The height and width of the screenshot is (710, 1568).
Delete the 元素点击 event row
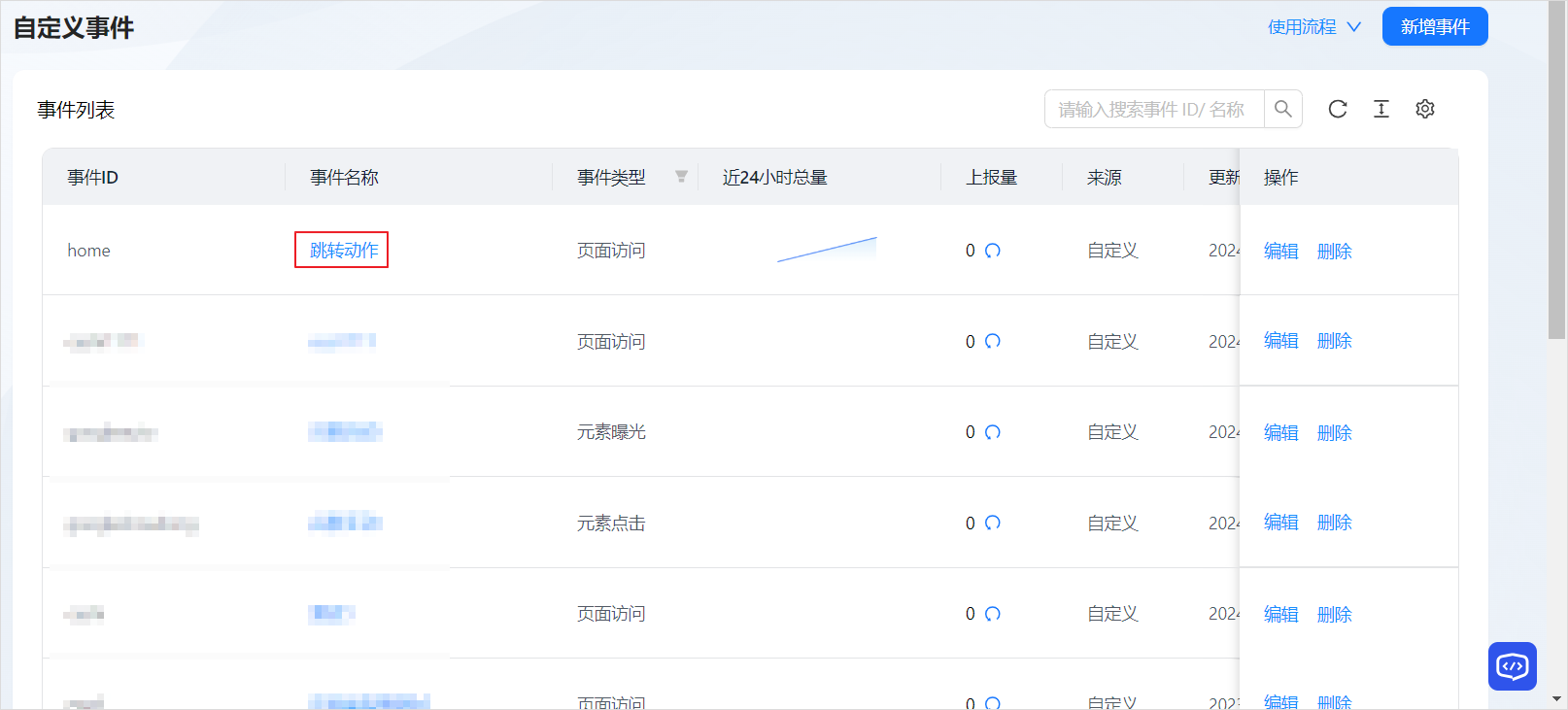1334,523
